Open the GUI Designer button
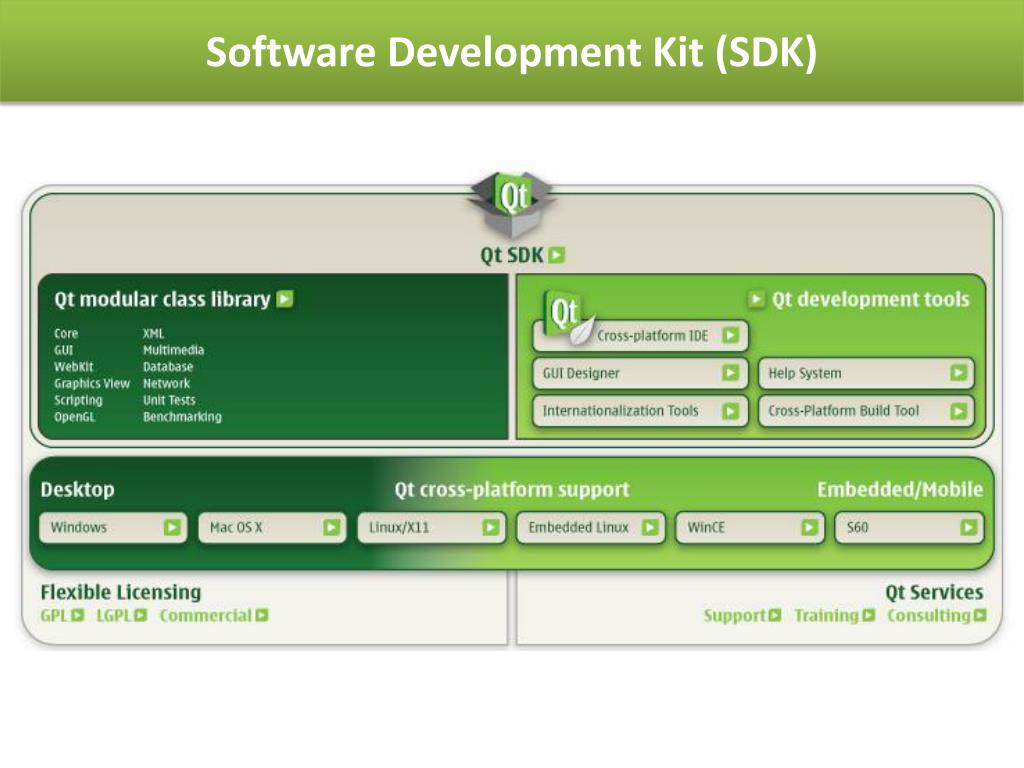 (x=641, y=374)
